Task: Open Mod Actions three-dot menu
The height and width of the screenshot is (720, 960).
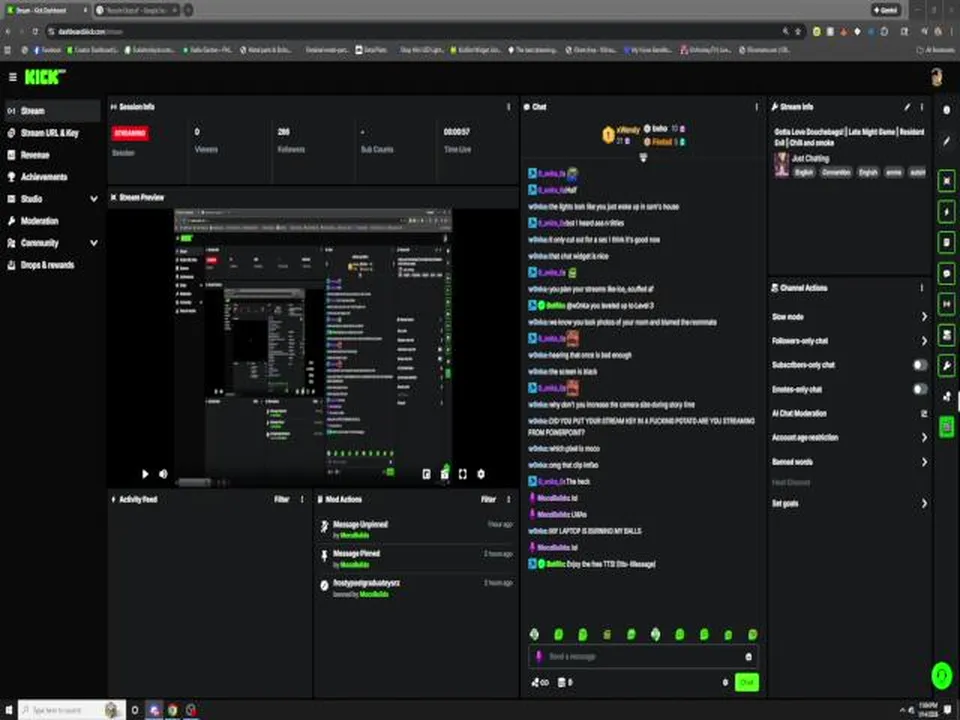Action: click(508, 500)
